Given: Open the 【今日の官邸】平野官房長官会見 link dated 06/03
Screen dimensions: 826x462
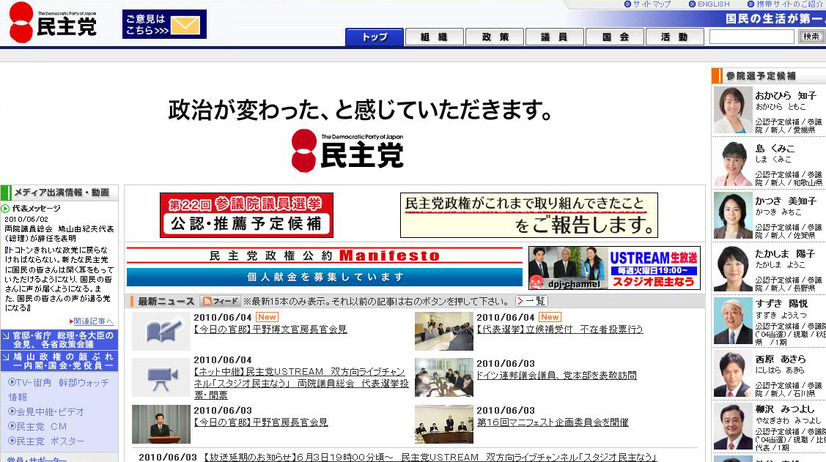Looking at the screenshot, I should pos(261,422).
